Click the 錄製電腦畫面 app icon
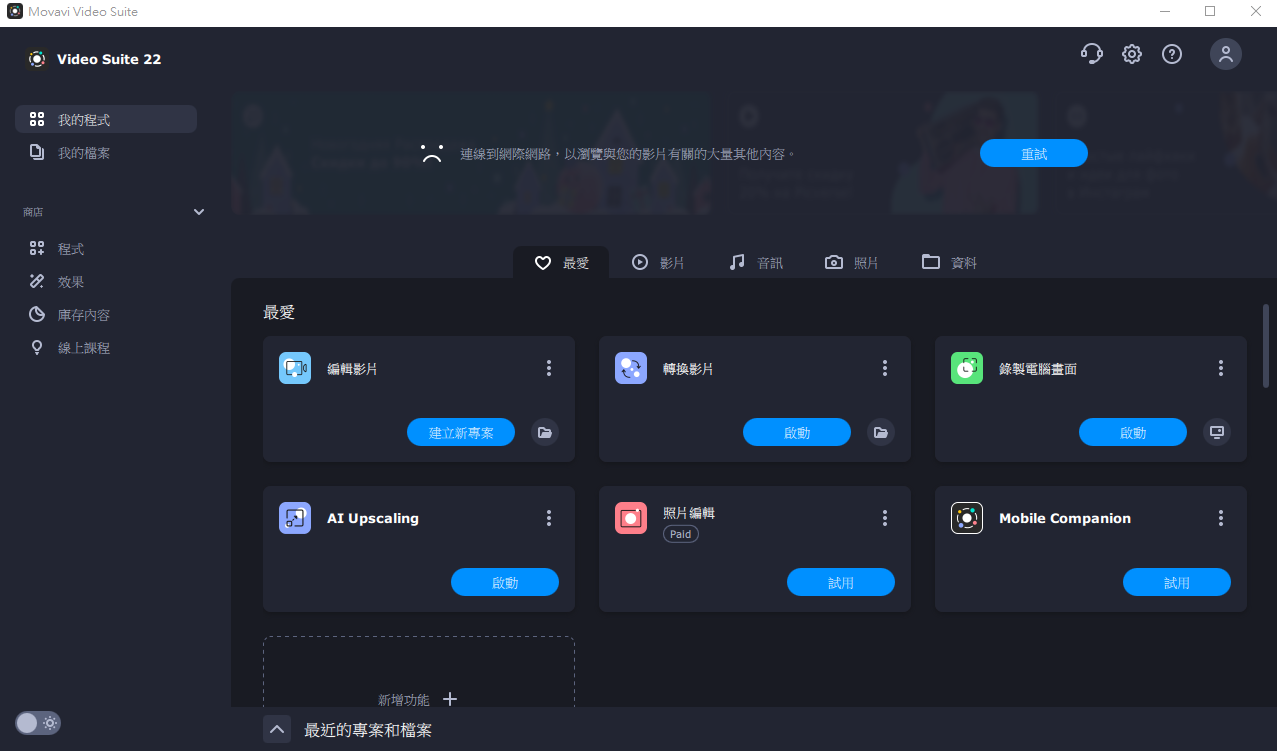The width and height of the screenshot is (1277, 751). coord(967,368)
